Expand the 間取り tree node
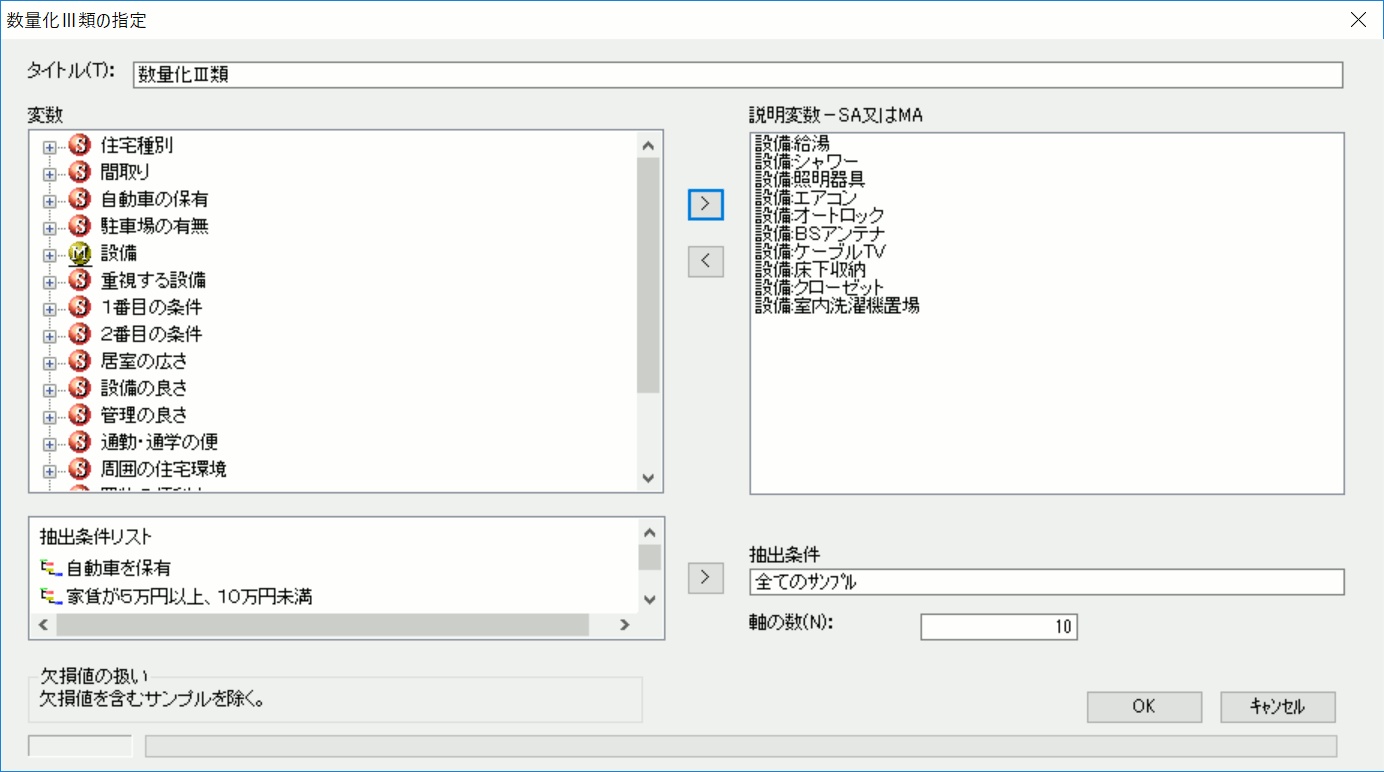Image resolution: width=1384 pixels, height=772 pixels. tap(50, 174)
